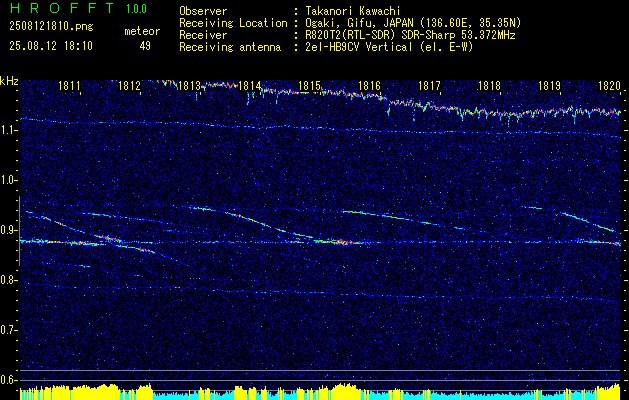Click the 1820 time marker

609,85
